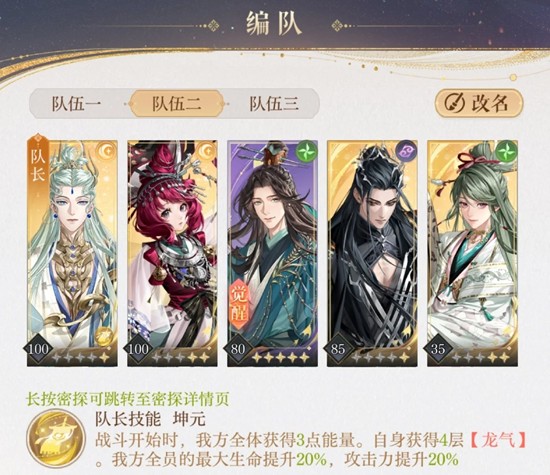550x475 pixels.
Task: Click the green leaf icon on the green-haired card
Action: [x=507, y=152]
